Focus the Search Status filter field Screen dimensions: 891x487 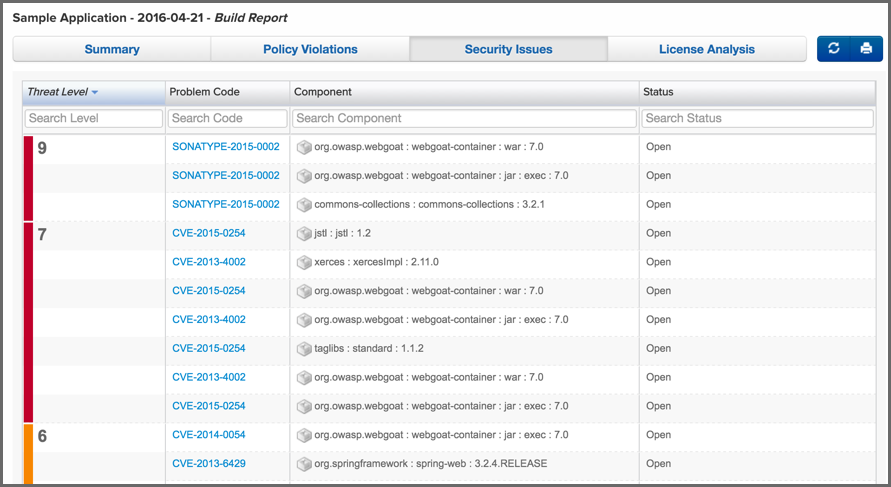[757, 118]
